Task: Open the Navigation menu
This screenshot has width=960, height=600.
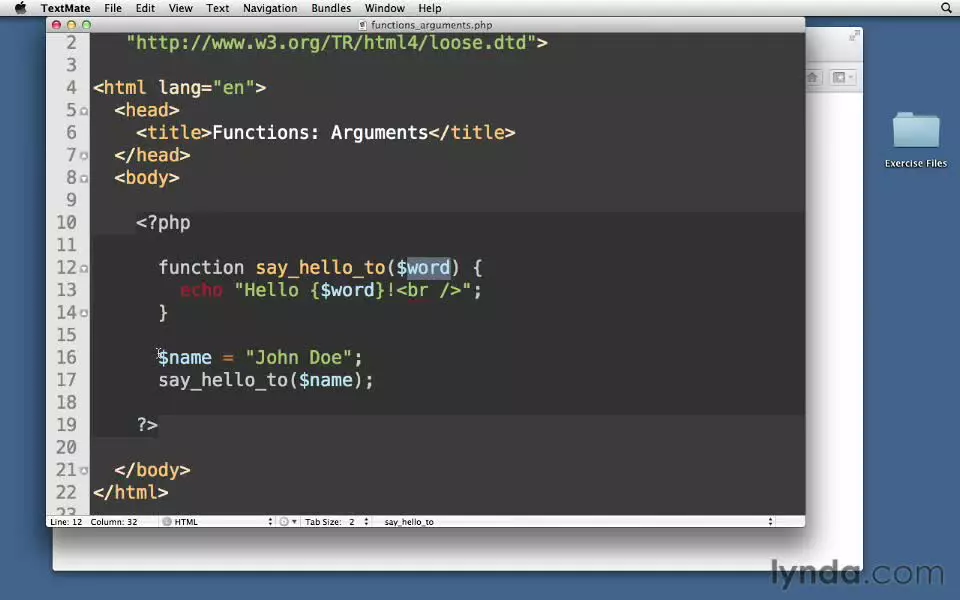Action: click(x=270, y=8)
